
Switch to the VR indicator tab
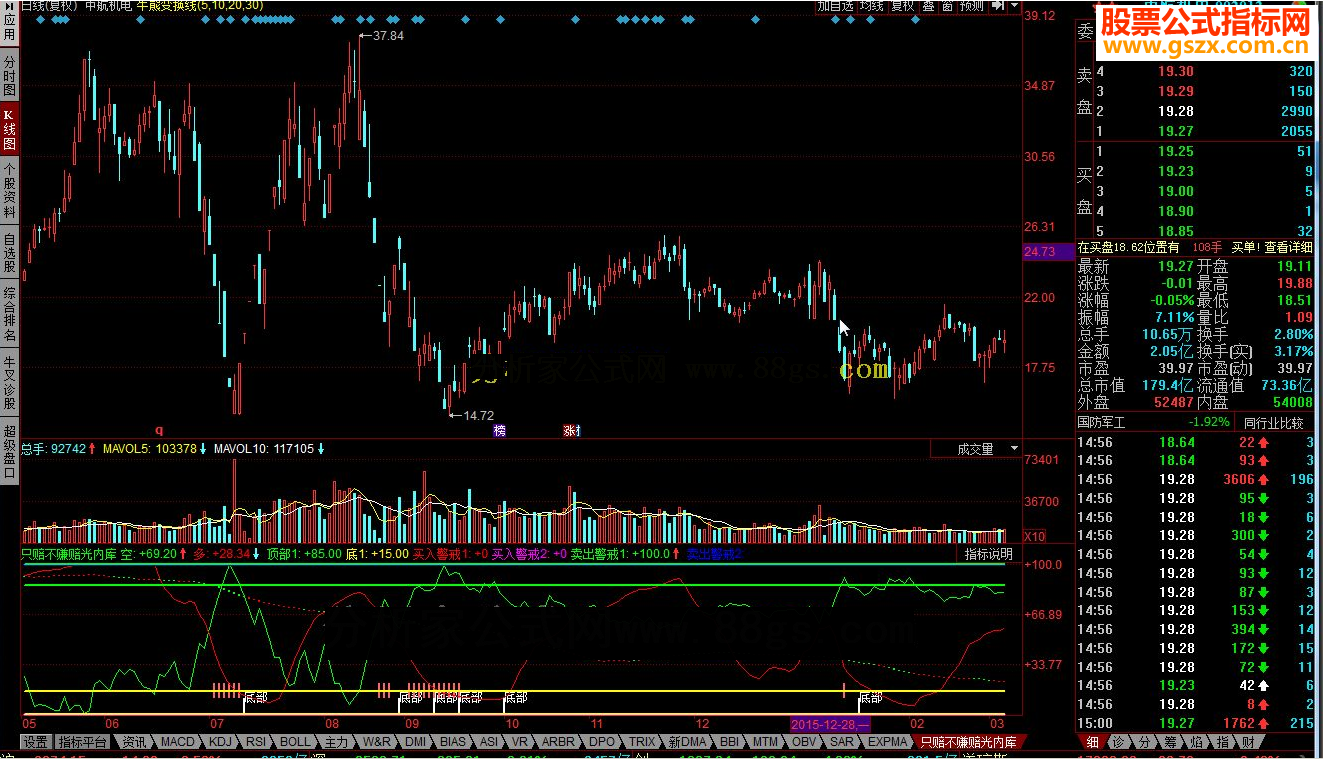coord(520,742)
